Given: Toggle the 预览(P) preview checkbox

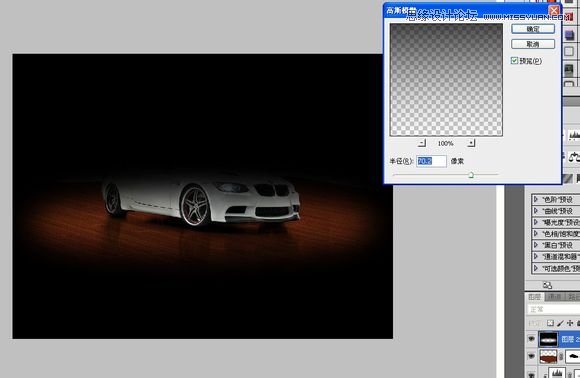Looking at the screenshot, I should (x=514, y=60).
